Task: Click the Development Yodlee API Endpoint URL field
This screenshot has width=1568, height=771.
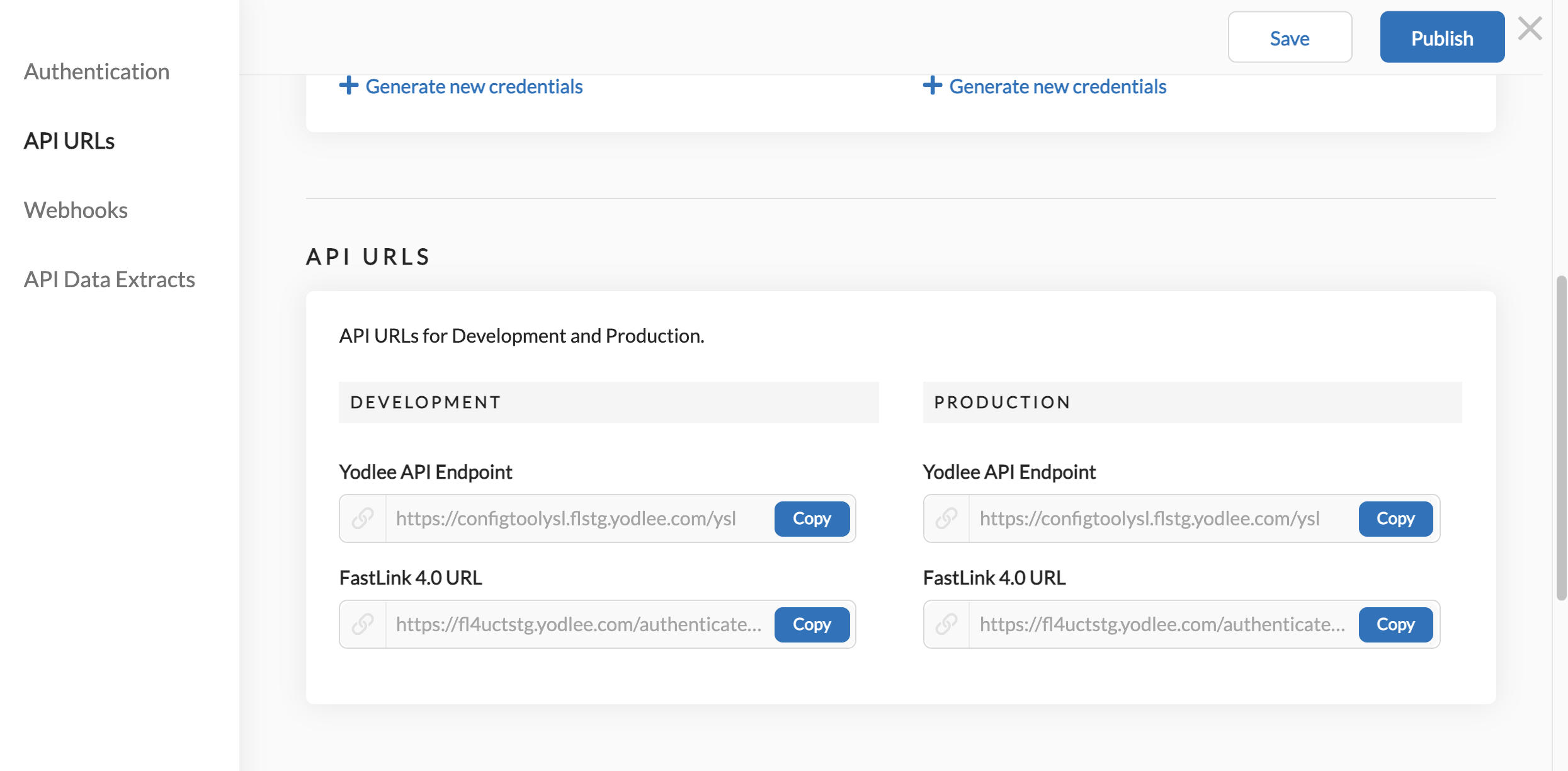Action: click(x=597, y=518)
